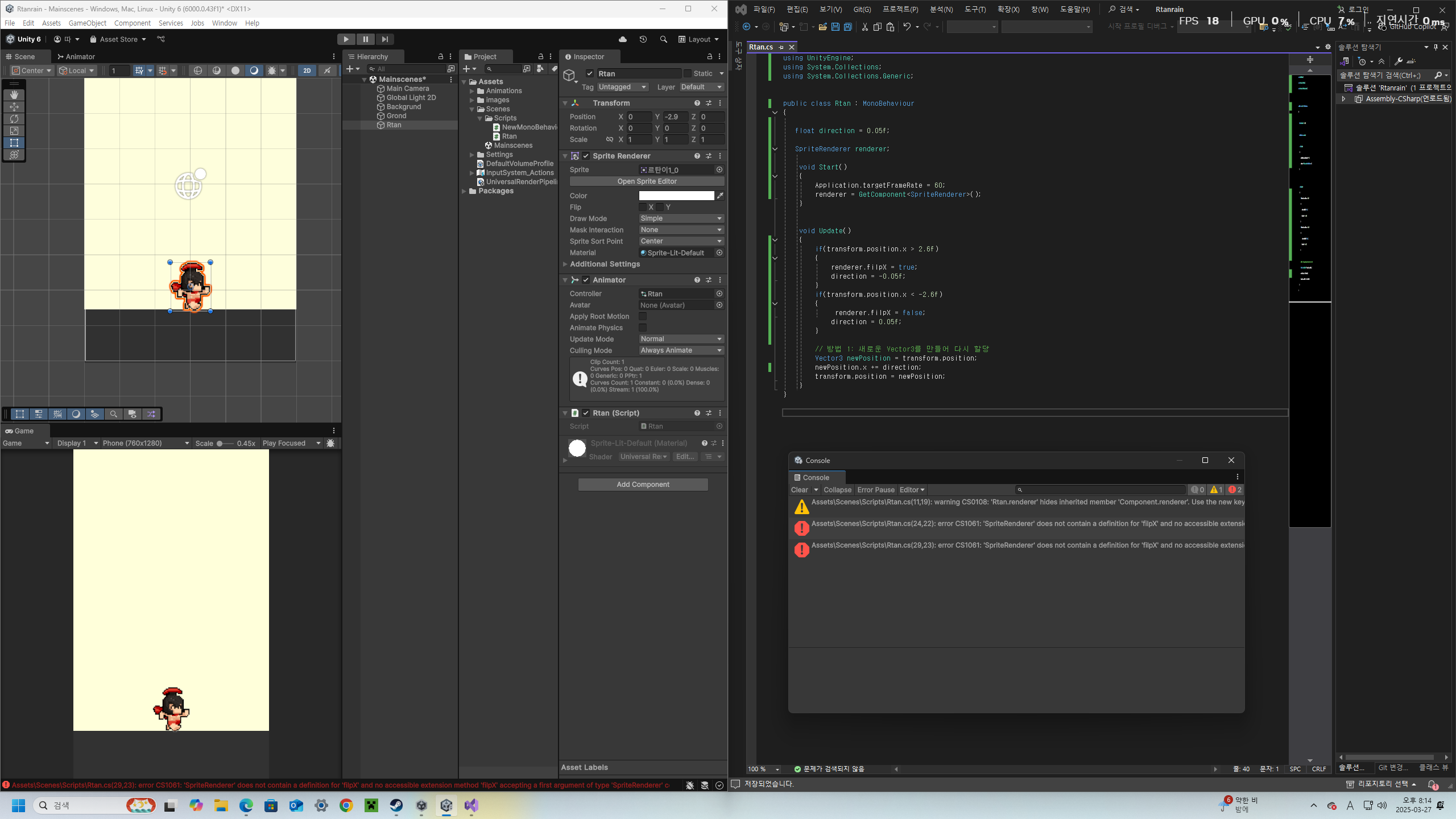Screen dimensions: 1456x819
Task: Select the Hand view tool
Action: tap(14, 95)
